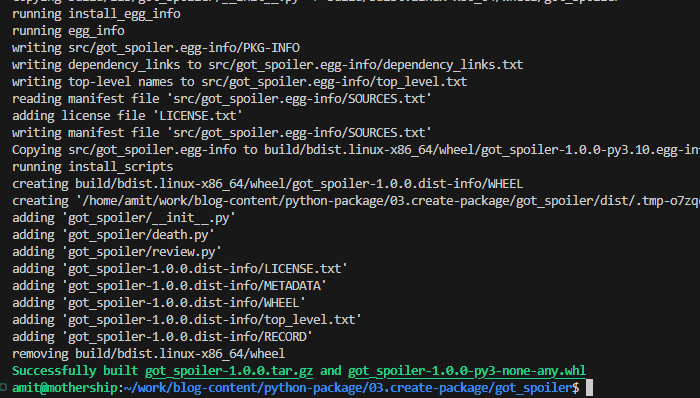Click the dist-info/LICENSE.txt line

click(180, 269)
